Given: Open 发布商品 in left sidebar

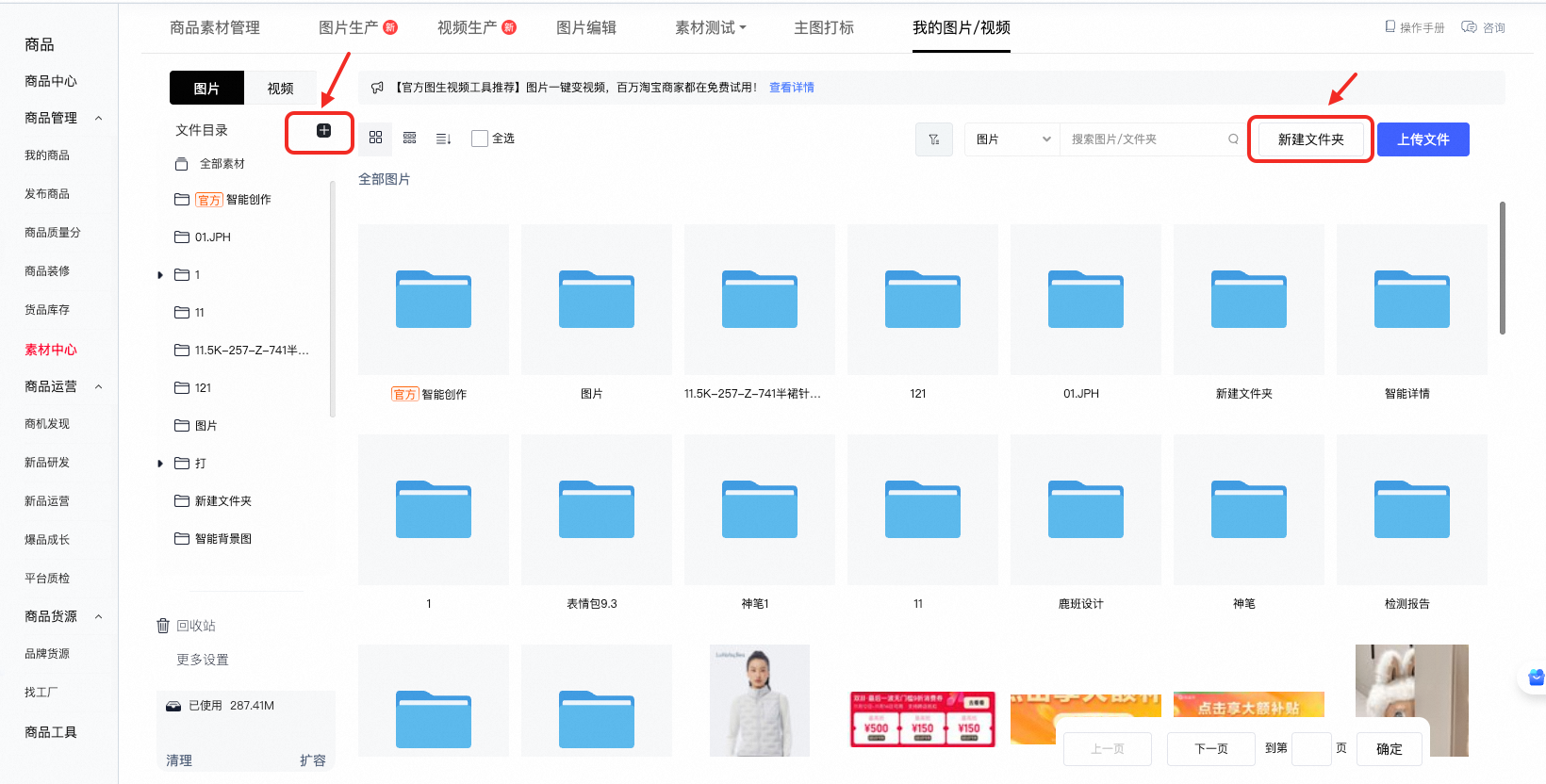Looking at the screenshot, I should (x=47, y=194).
